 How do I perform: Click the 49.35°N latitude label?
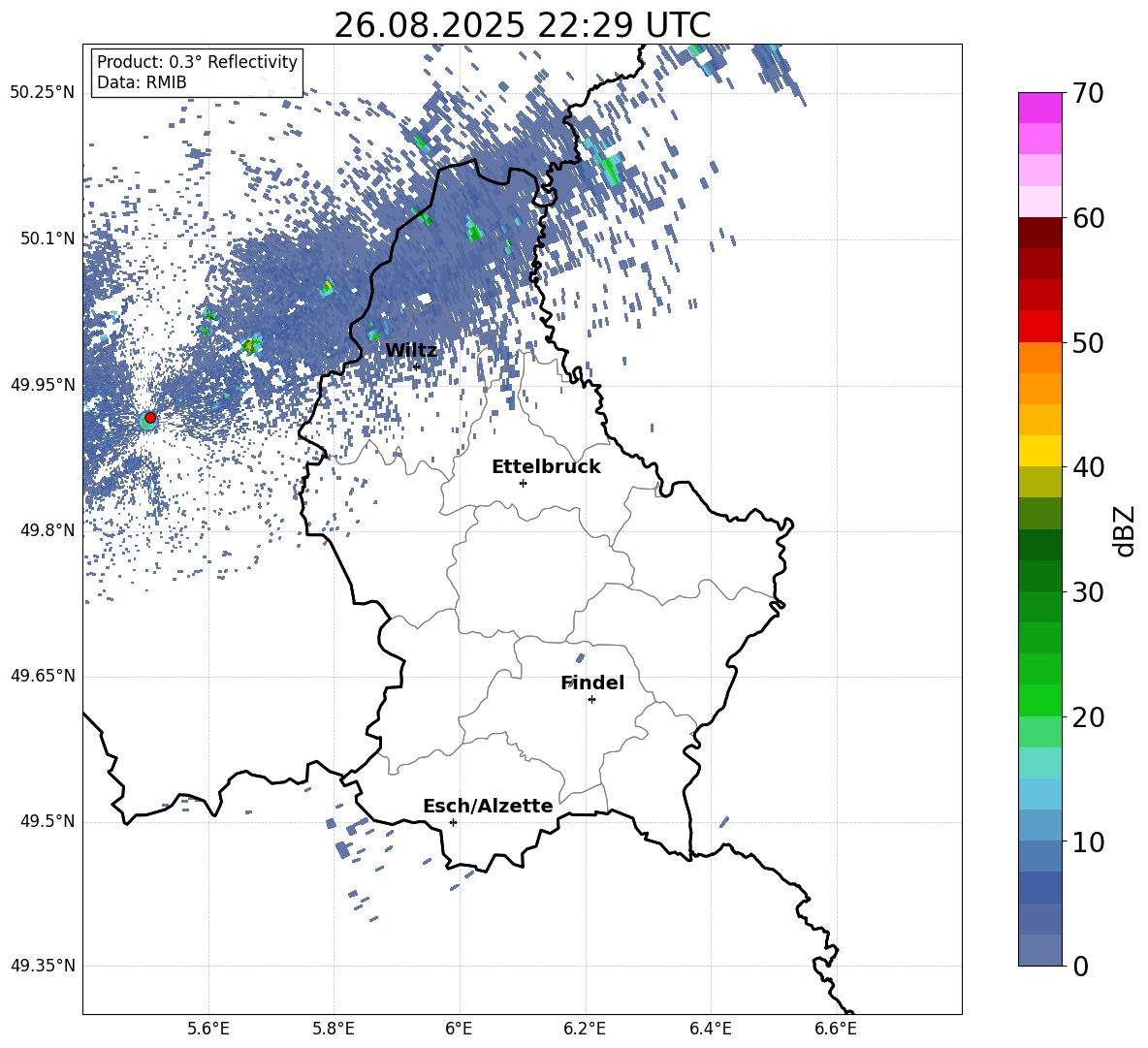point(43,966)
